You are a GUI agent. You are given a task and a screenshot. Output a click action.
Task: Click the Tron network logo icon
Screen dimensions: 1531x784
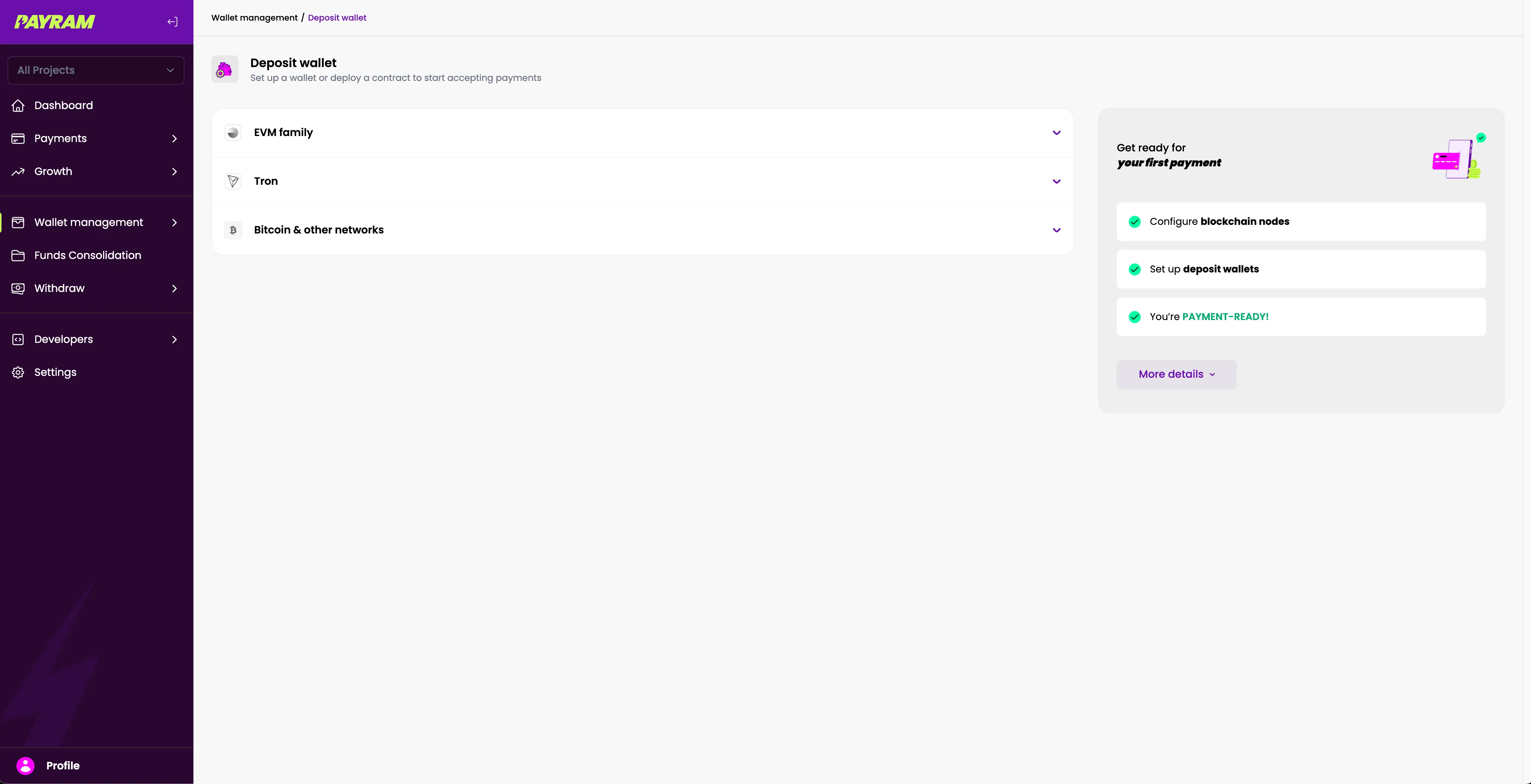point(233,181)
